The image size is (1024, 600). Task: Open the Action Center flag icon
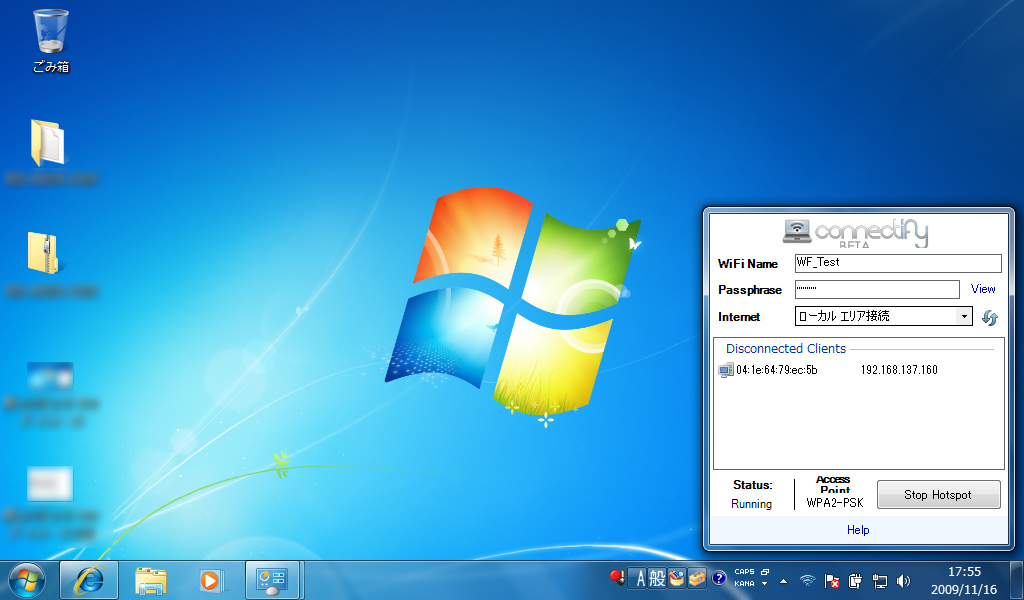point(831,580)
